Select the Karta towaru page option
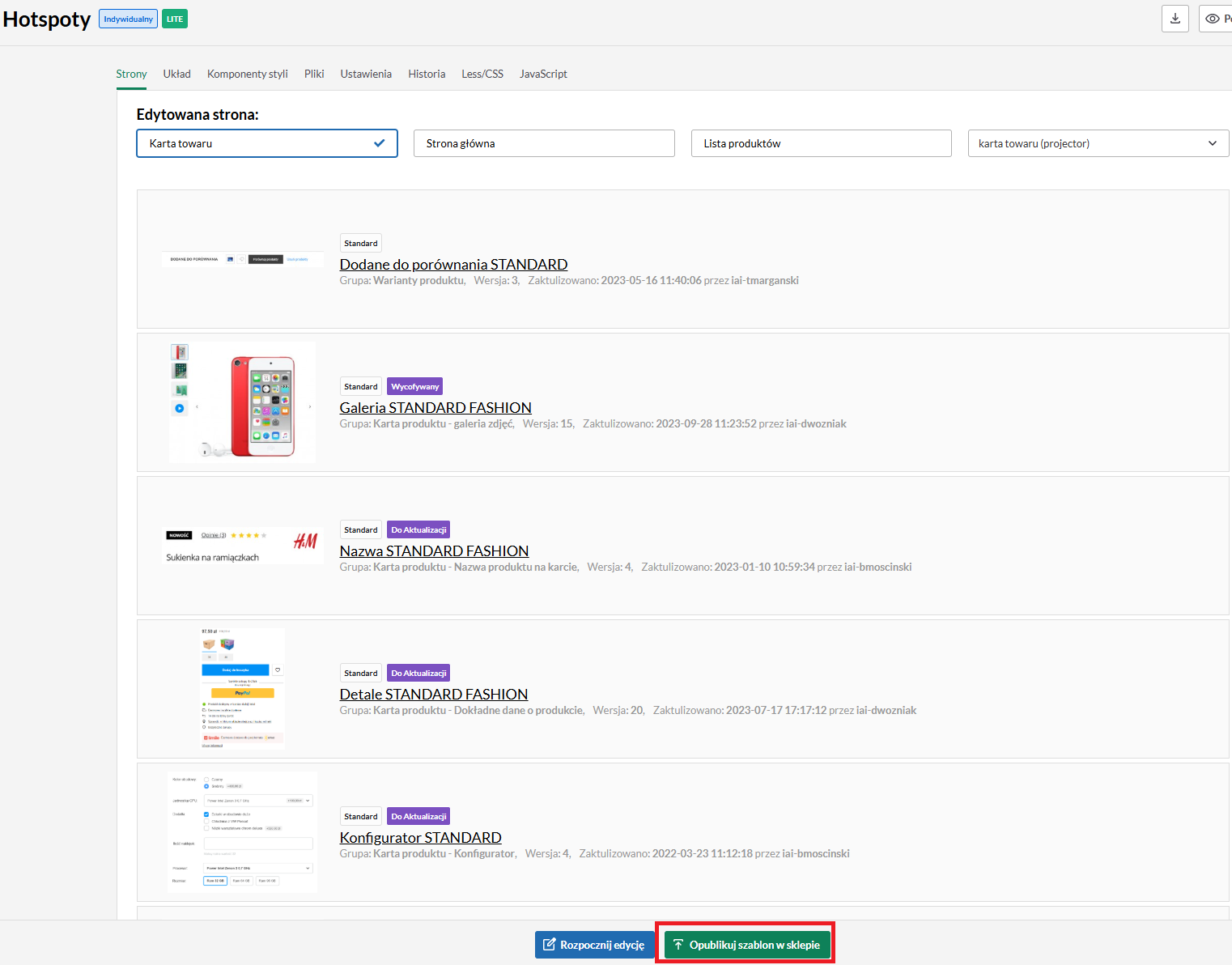1232x965 pixels. point(267,143)
